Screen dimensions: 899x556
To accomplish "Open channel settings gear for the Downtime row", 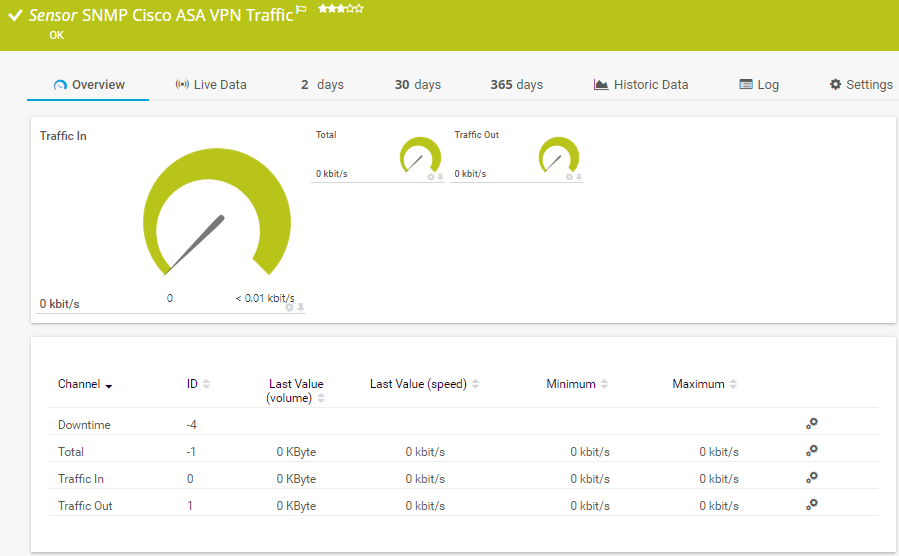I will click(x=812, y=424).
